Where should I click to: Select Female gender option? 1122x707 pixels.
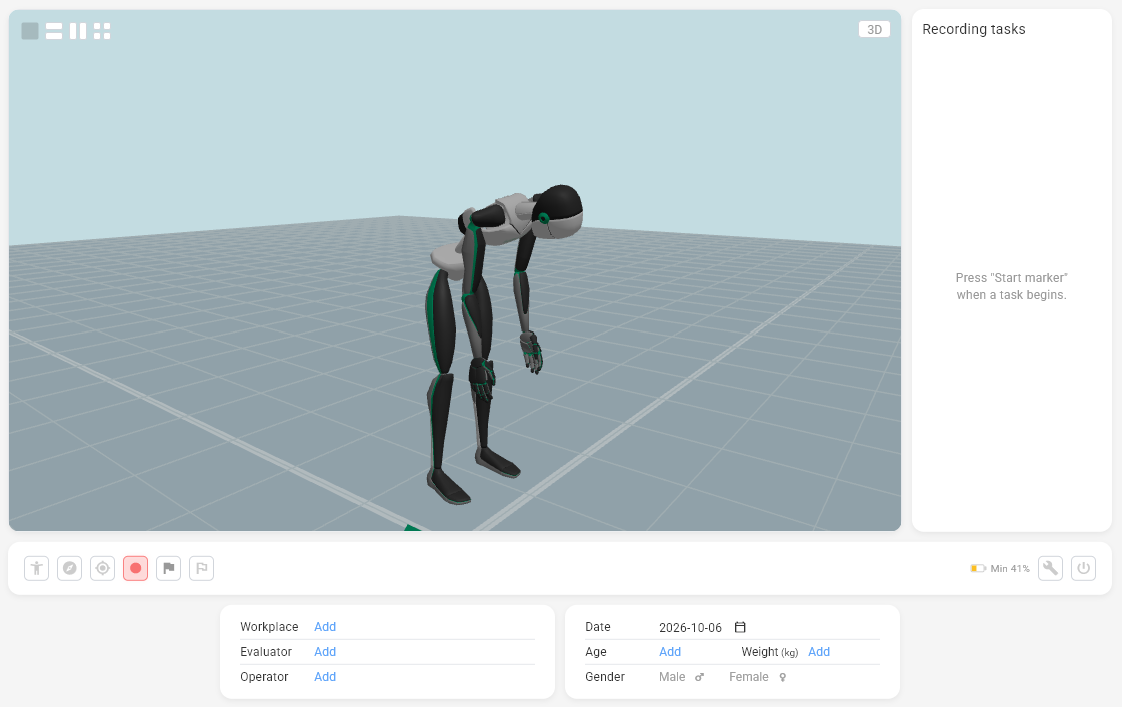click(x=758, y=677)
